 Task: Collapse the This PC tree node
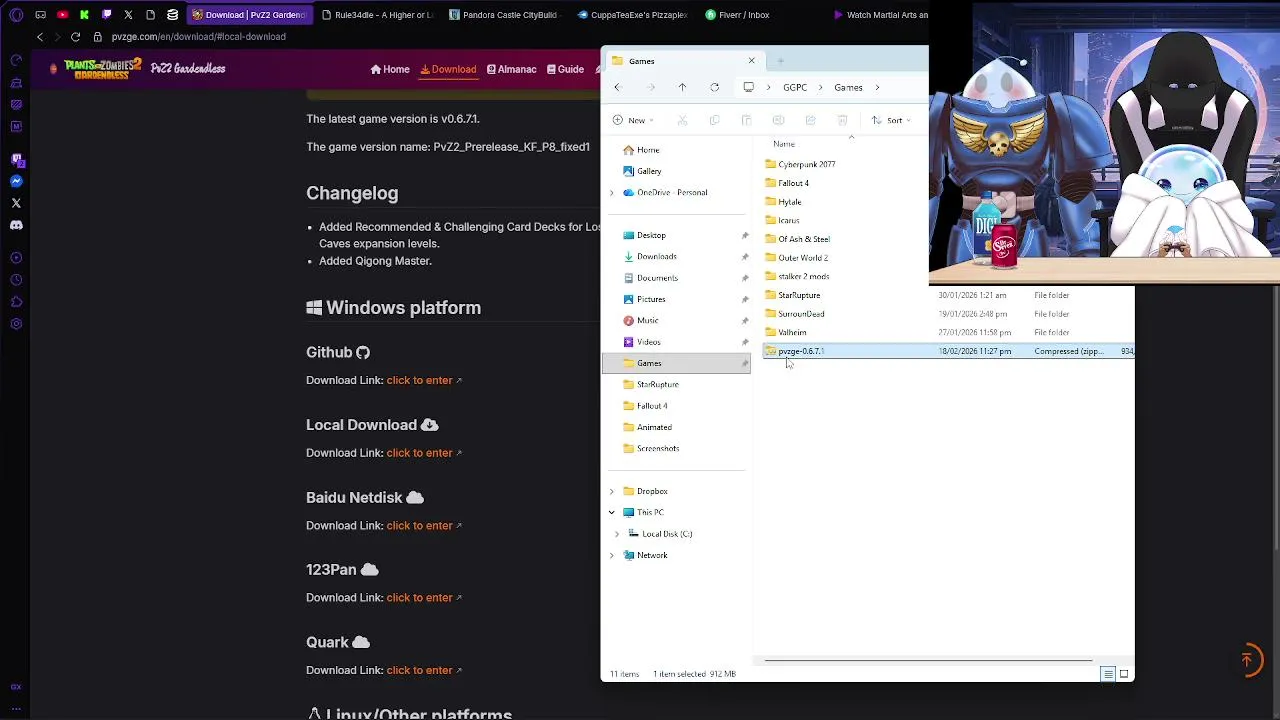coord(612,513)
